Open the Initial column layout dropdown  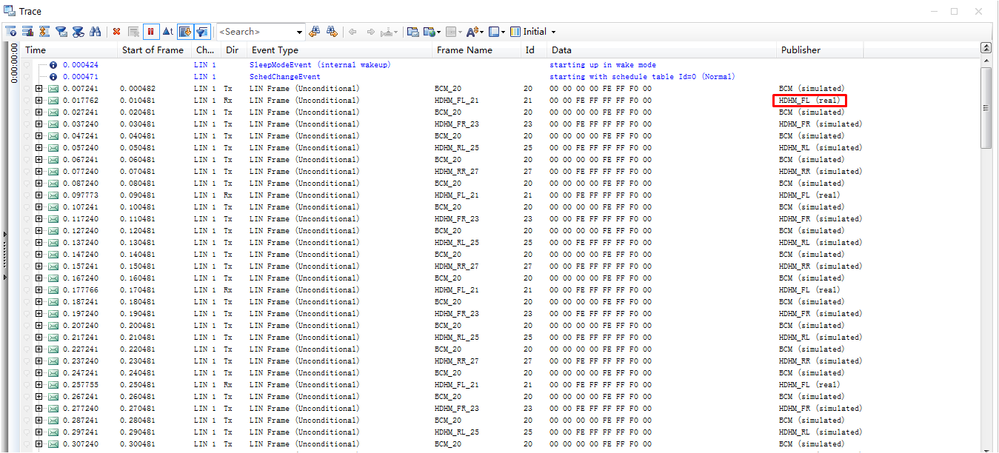pyautogui.click(x=554, y=31)
